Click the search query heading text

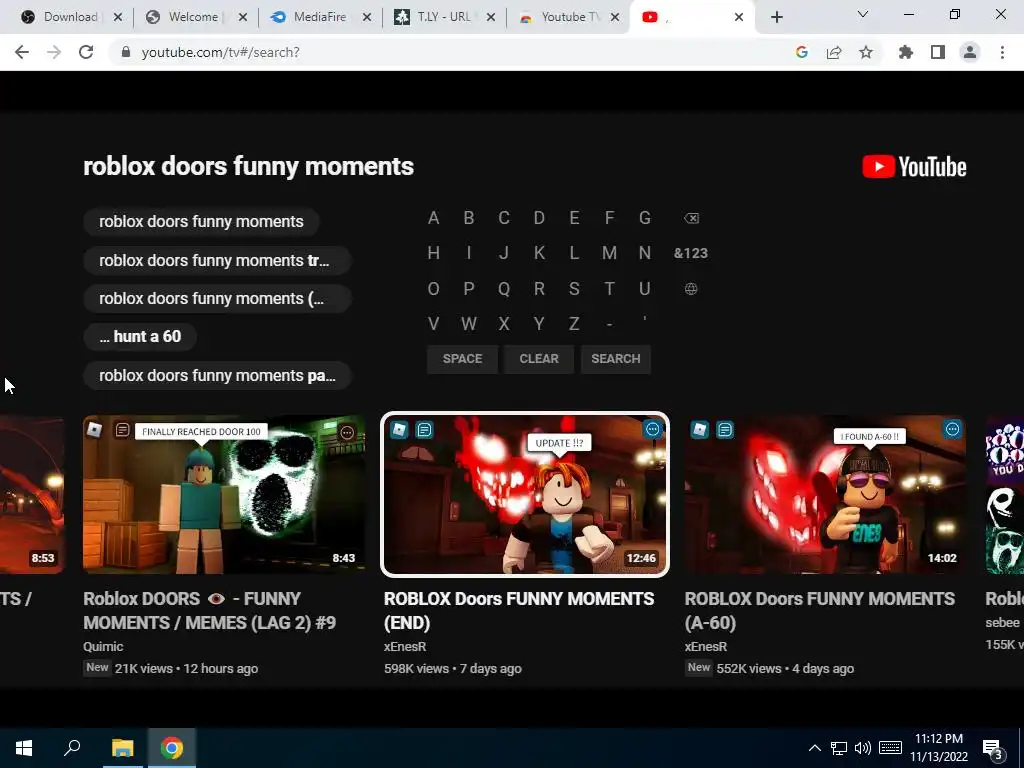[x=249, y=166]
